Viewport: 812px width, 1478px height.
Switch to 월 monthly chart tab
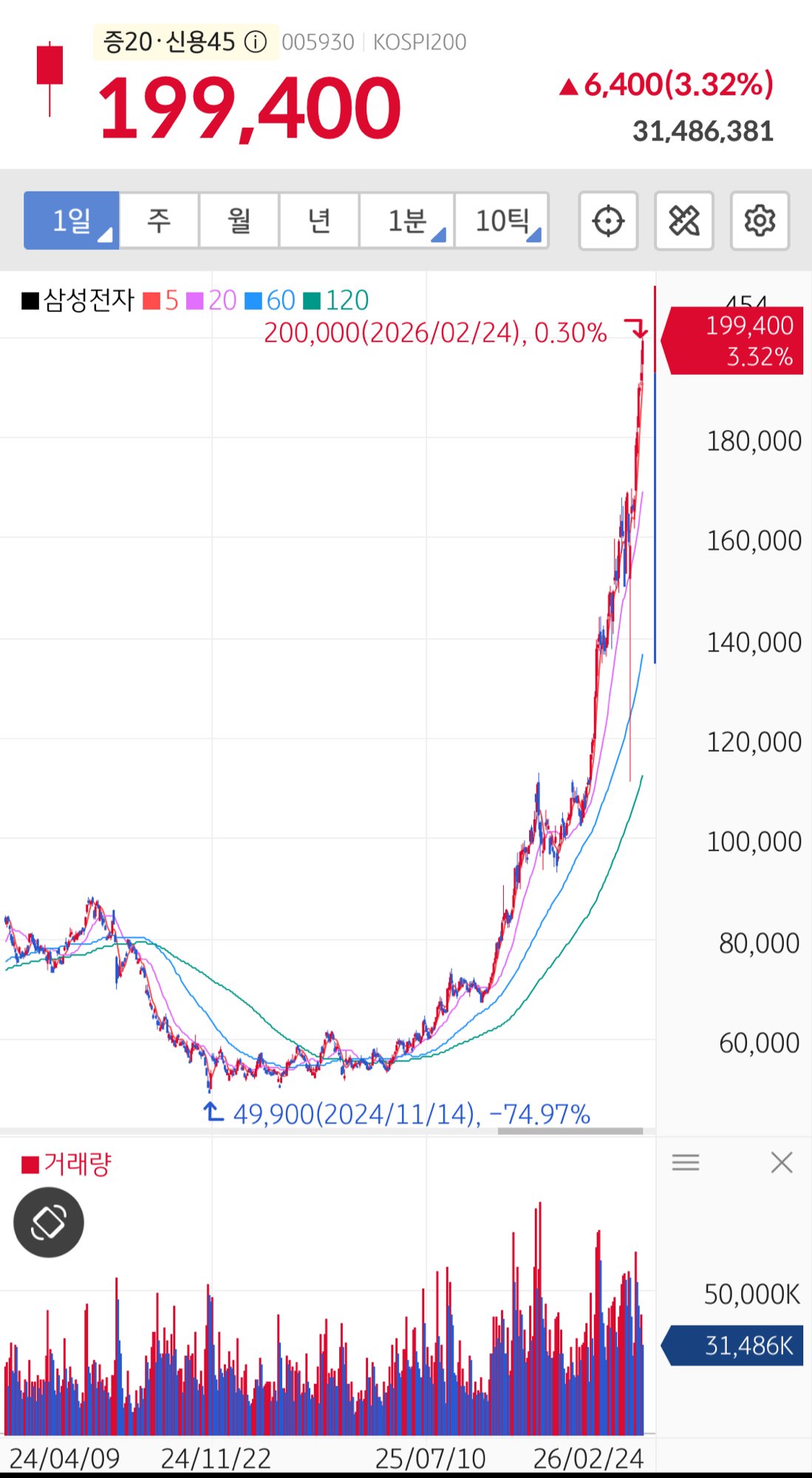(239, 221)
